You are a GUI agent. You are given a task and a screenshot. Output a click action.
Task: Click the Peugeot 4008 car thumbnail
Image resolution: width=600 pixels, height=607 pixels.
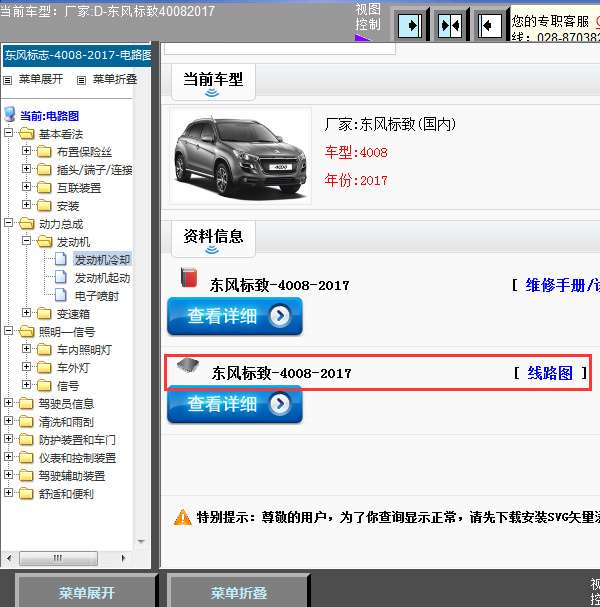click(240, 156)
